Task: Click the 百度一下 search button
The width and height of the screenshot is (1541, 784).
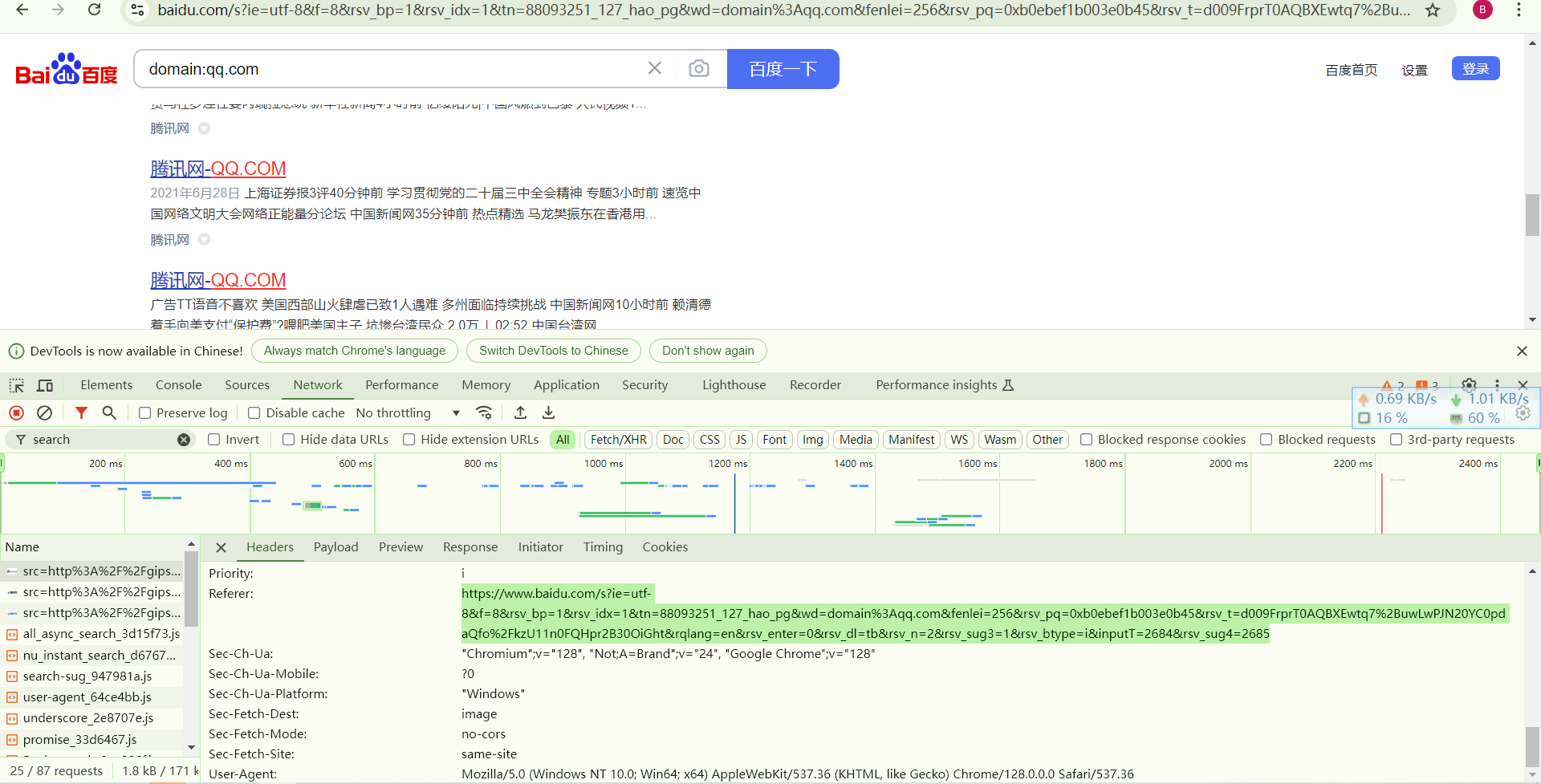Action: [783, 69]
